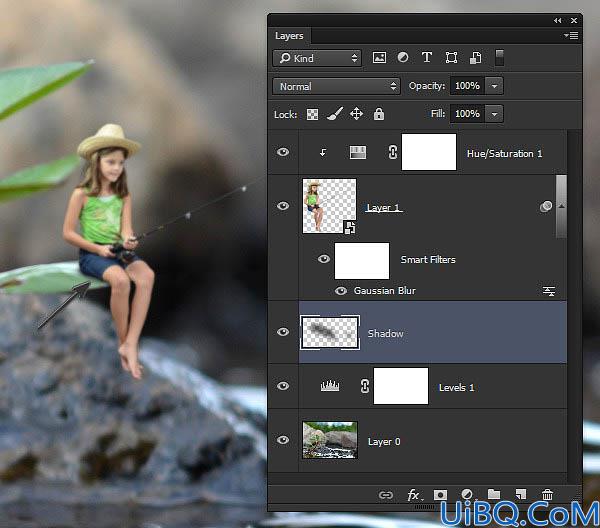Lock transparent pixels icon
The image size is (600, 528).
pyautogui.click(x=312, y=114)
